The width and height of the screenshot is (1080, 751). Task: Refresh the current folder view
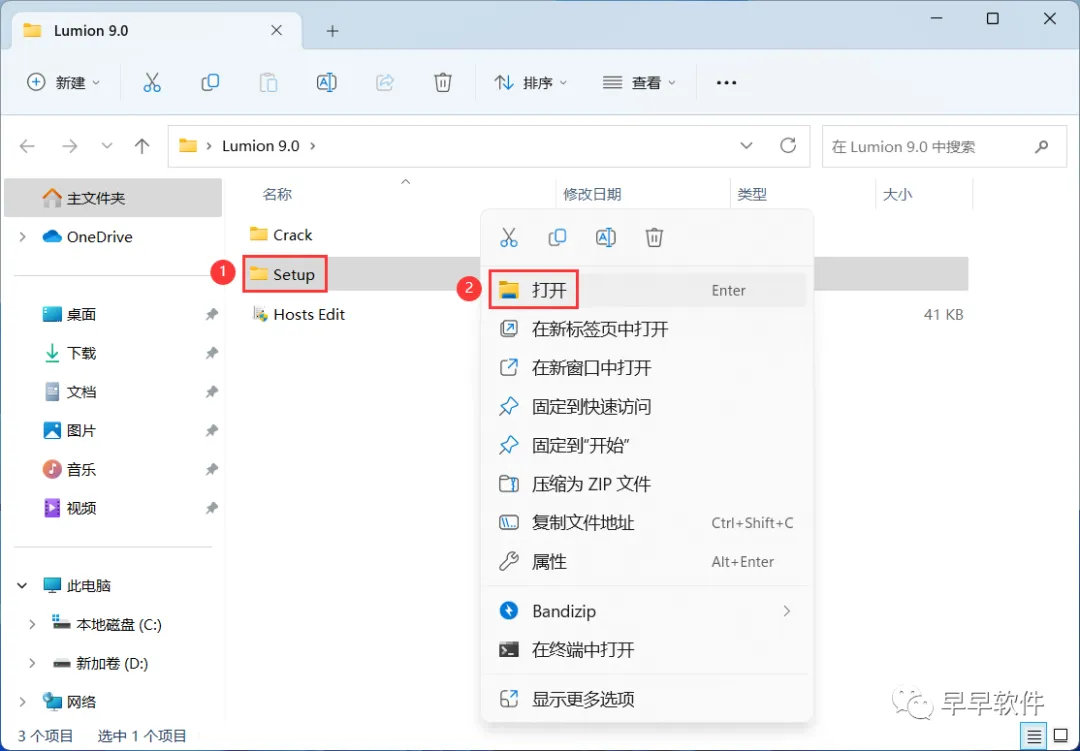click(x=788, y=145)
